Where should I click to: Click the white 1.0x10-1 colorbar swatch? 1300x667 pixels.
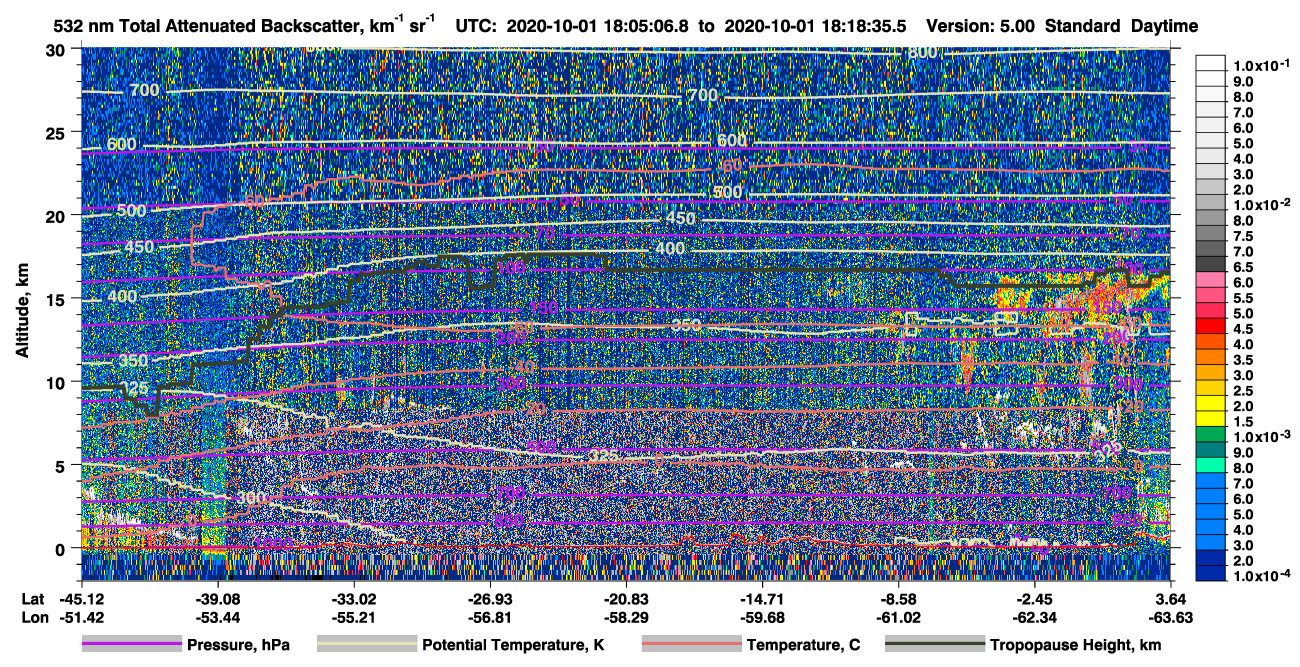(1213, 65)
